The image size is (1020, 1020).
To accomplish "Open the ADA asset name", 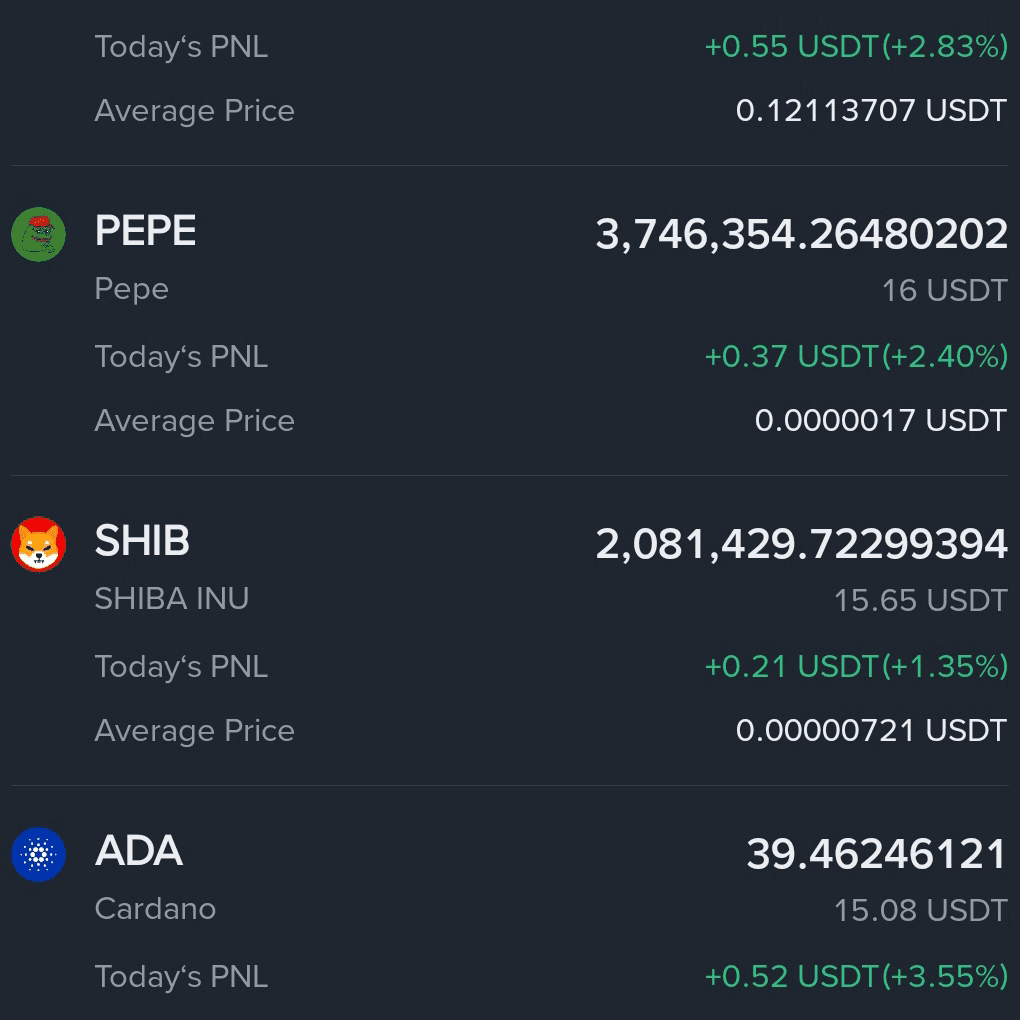I will pyautogui.click(x=139, y=850).
